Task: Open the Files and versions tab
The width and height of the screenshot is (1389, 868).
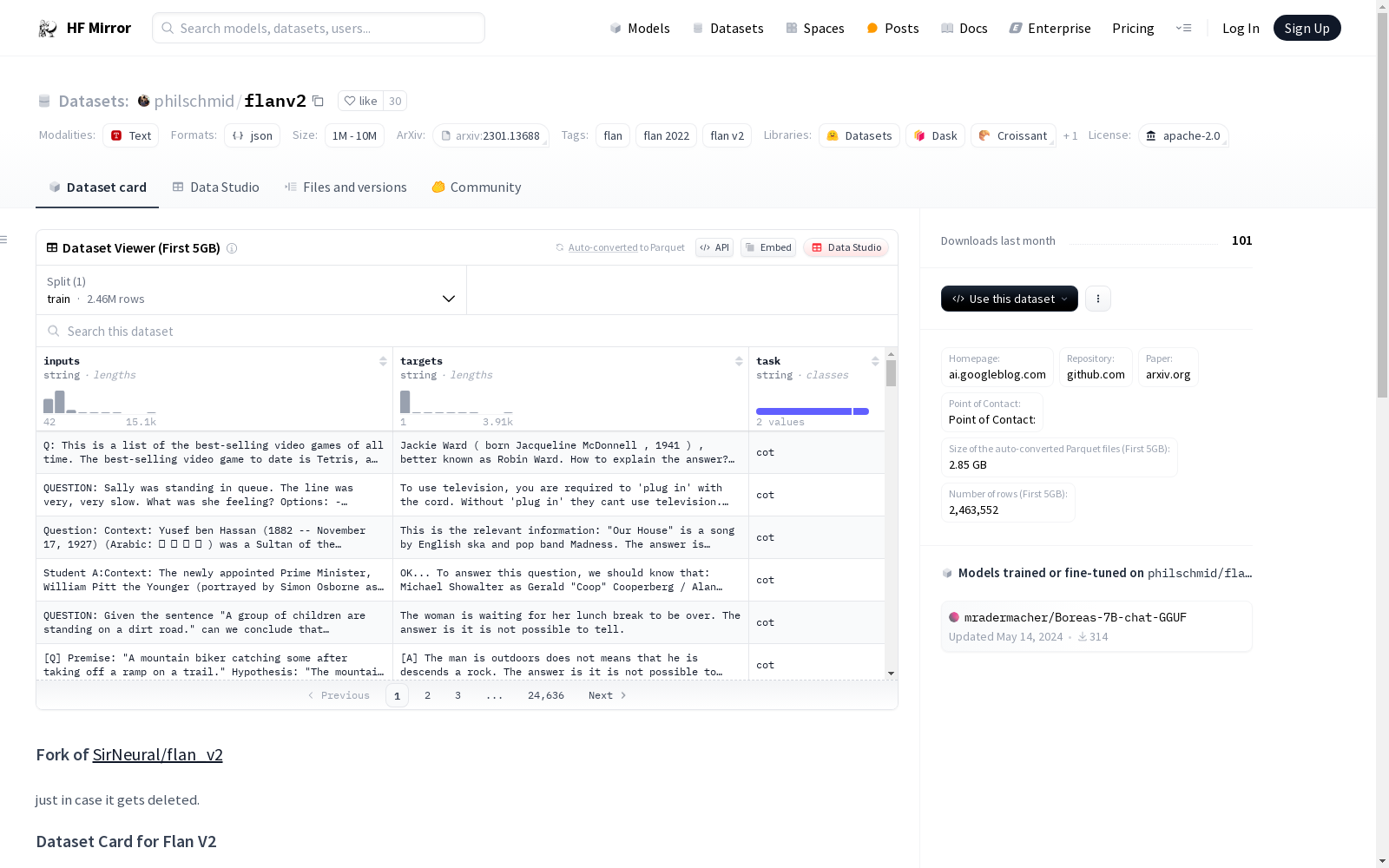Action: 346,187
